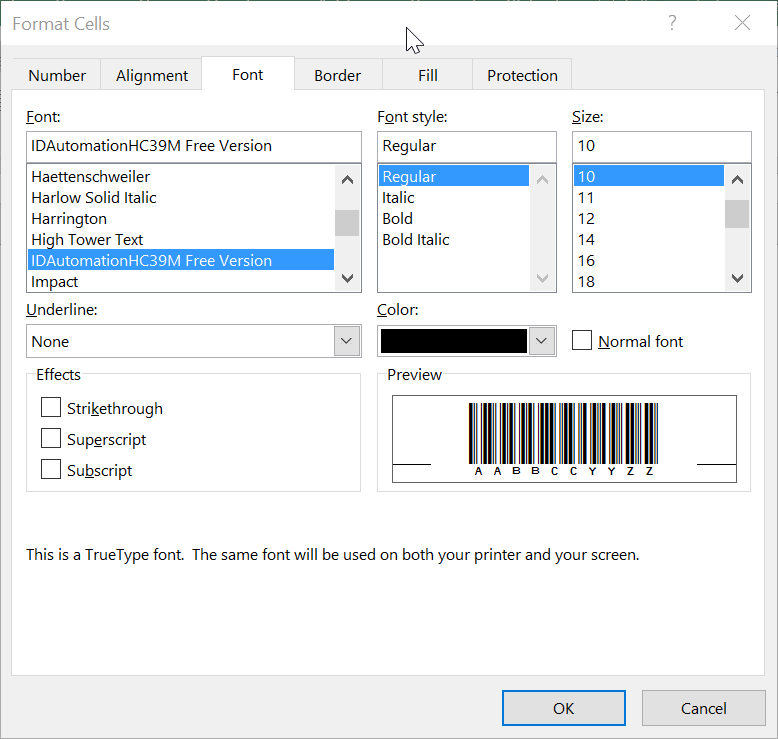Close the Format Cells dialog with X

pos(742,23)
